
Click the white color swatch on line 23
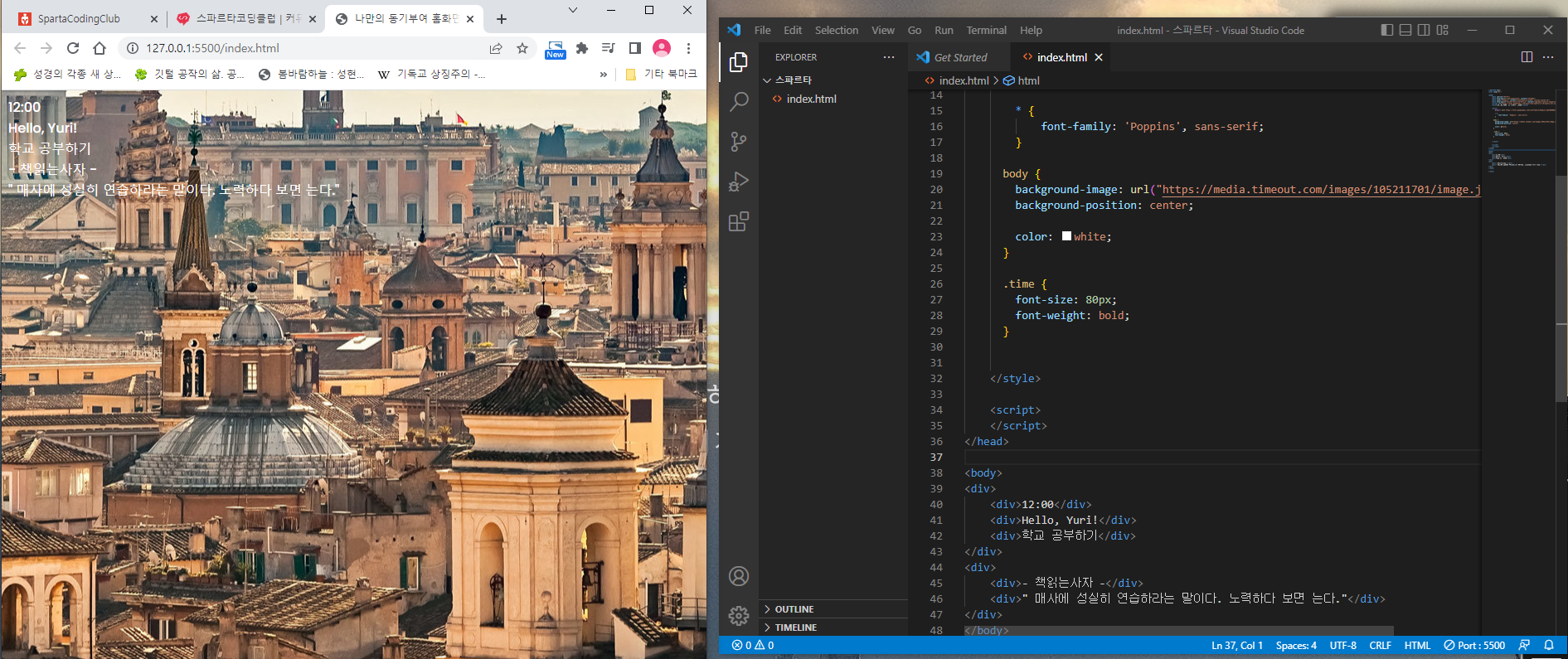pos(1066,236)
